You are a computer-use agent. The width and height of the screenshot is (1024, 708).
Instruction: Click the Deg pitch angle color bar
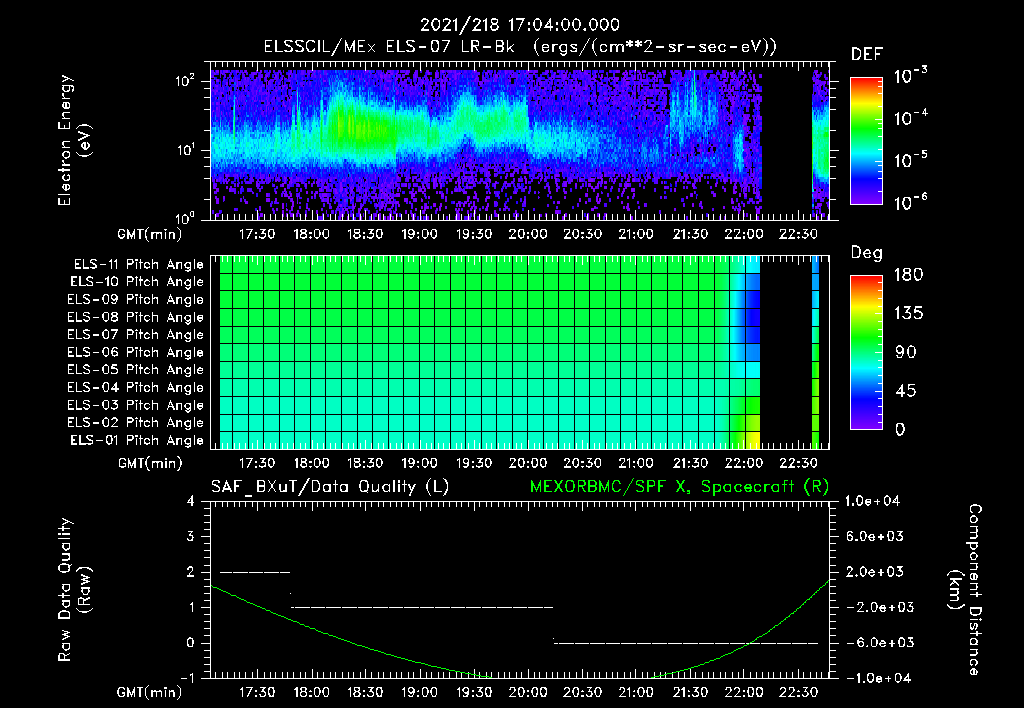coord(866,352)
